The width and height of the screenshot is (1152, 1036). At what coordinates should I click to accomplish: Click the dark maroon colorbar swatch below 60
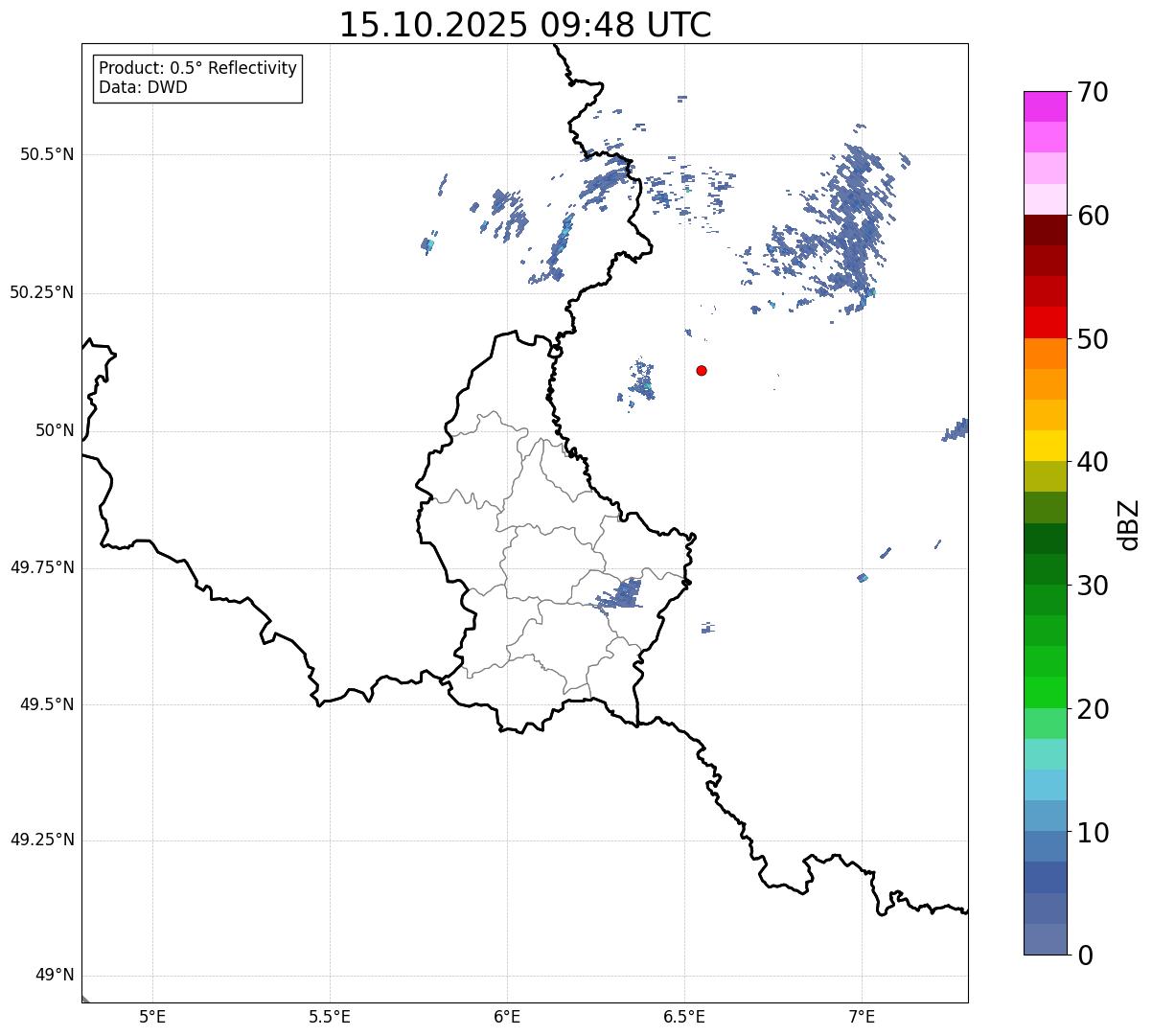[x=1046, y=230]
